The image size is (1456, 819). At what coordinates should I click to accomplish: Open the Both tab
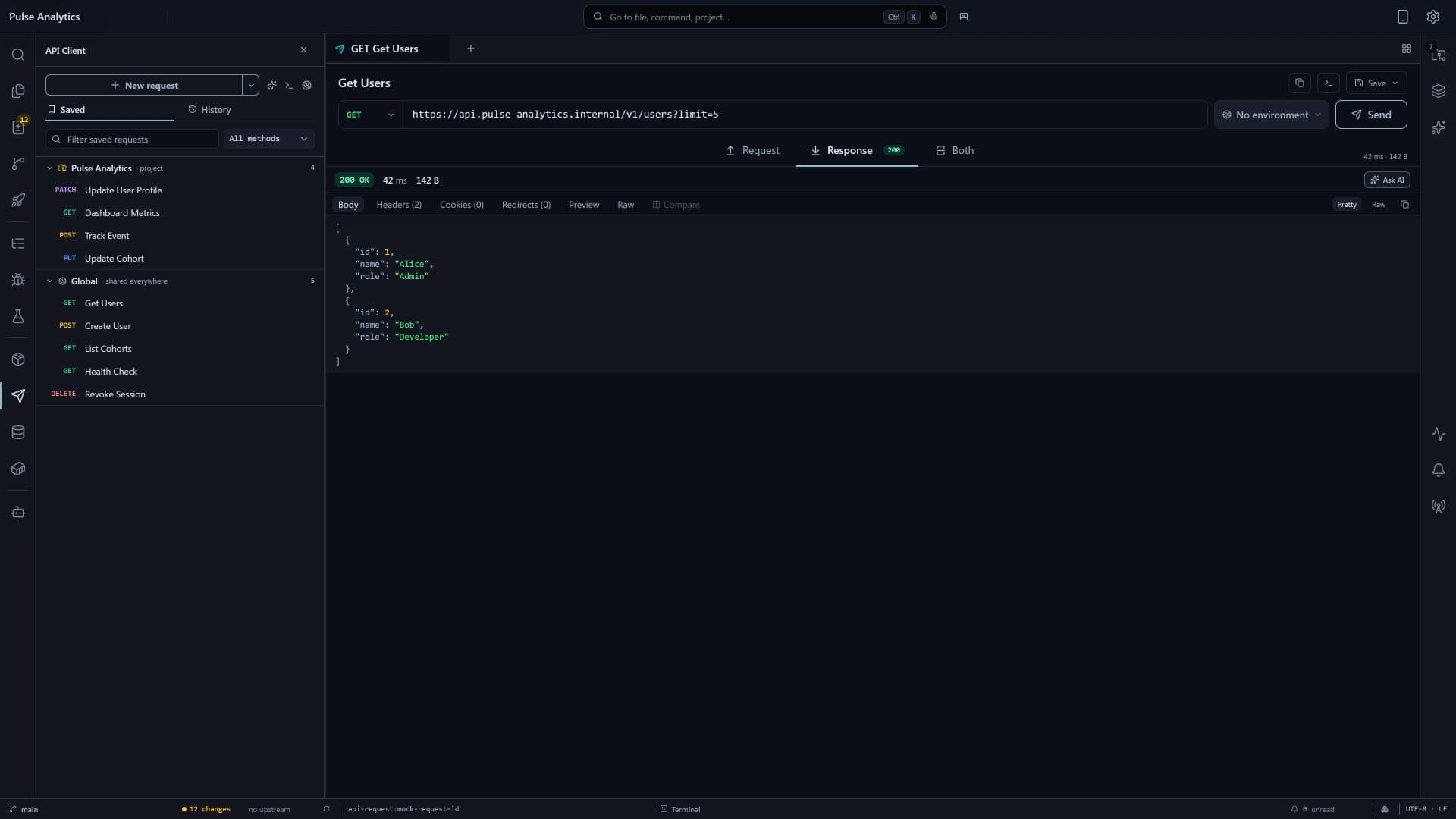[x=955, y=150]
